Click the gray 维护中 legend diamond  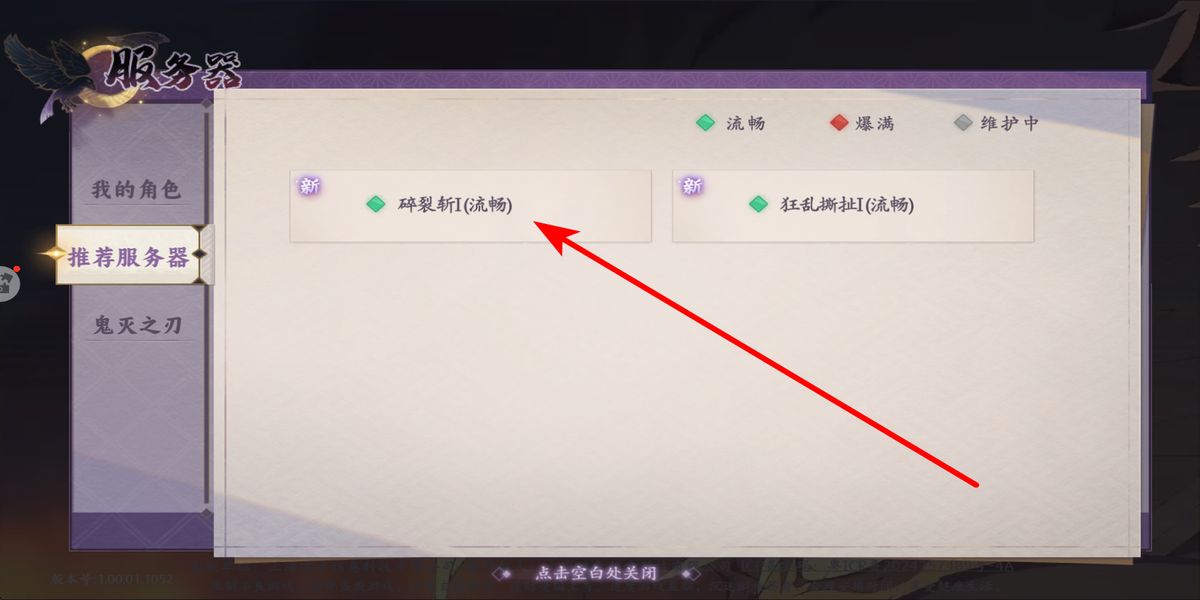962,123
